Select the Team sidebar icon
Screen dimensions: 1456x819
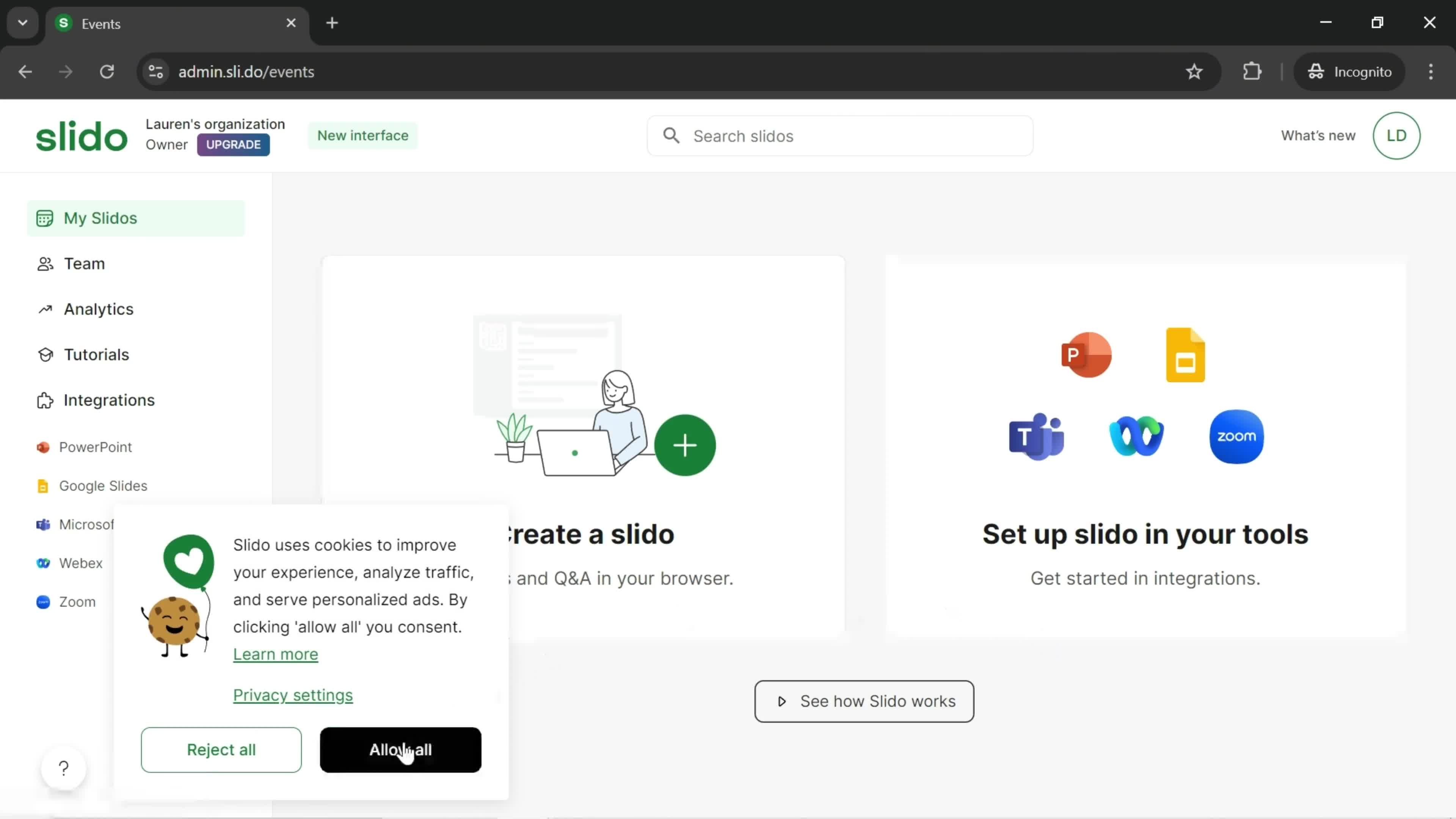[44, 263]
